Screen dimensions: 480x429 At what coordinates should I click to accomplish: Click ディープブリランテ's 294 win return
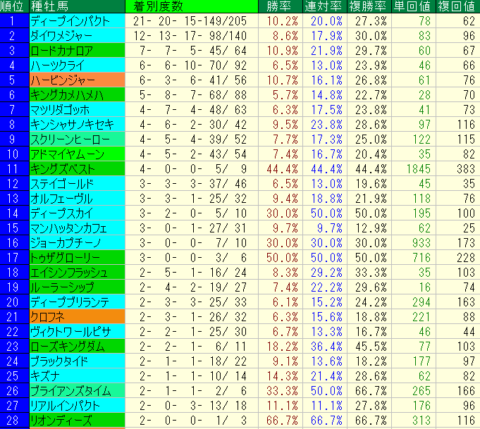422,302
